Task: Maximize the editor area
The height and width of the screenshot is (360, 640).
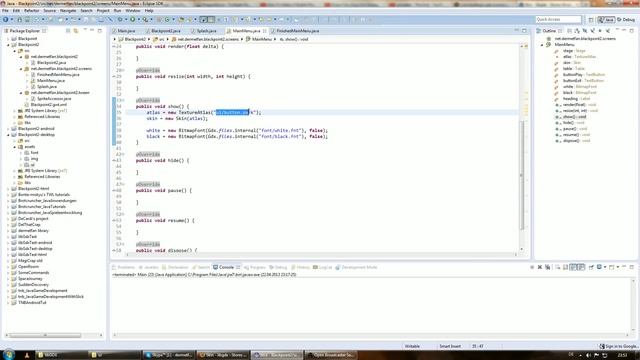Action: [x=524, y=31]
